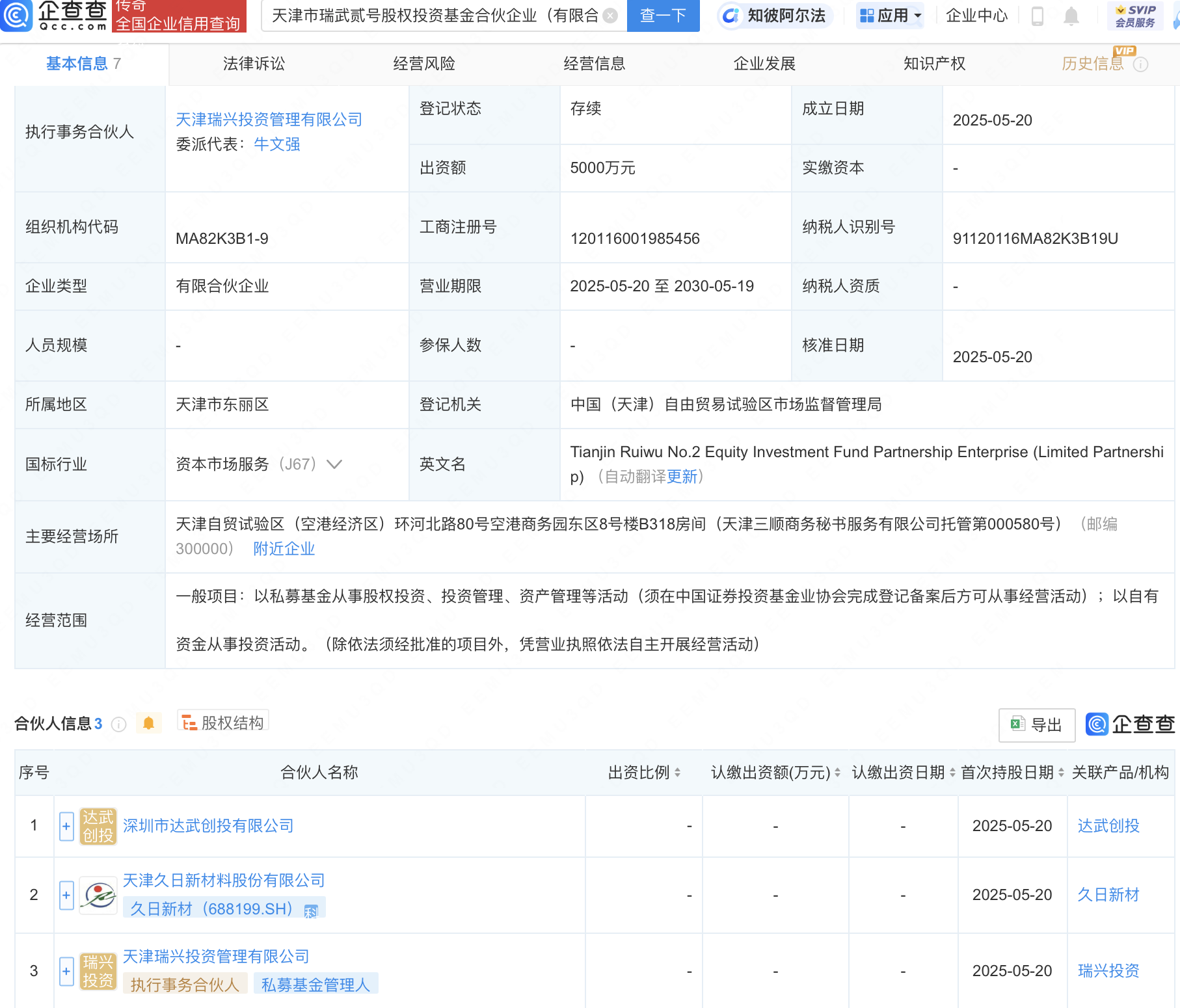The width and height of the screenshot is (1180, 1008).
Task: Open representative 牛文强 profile
Action: tap(277, 144)
